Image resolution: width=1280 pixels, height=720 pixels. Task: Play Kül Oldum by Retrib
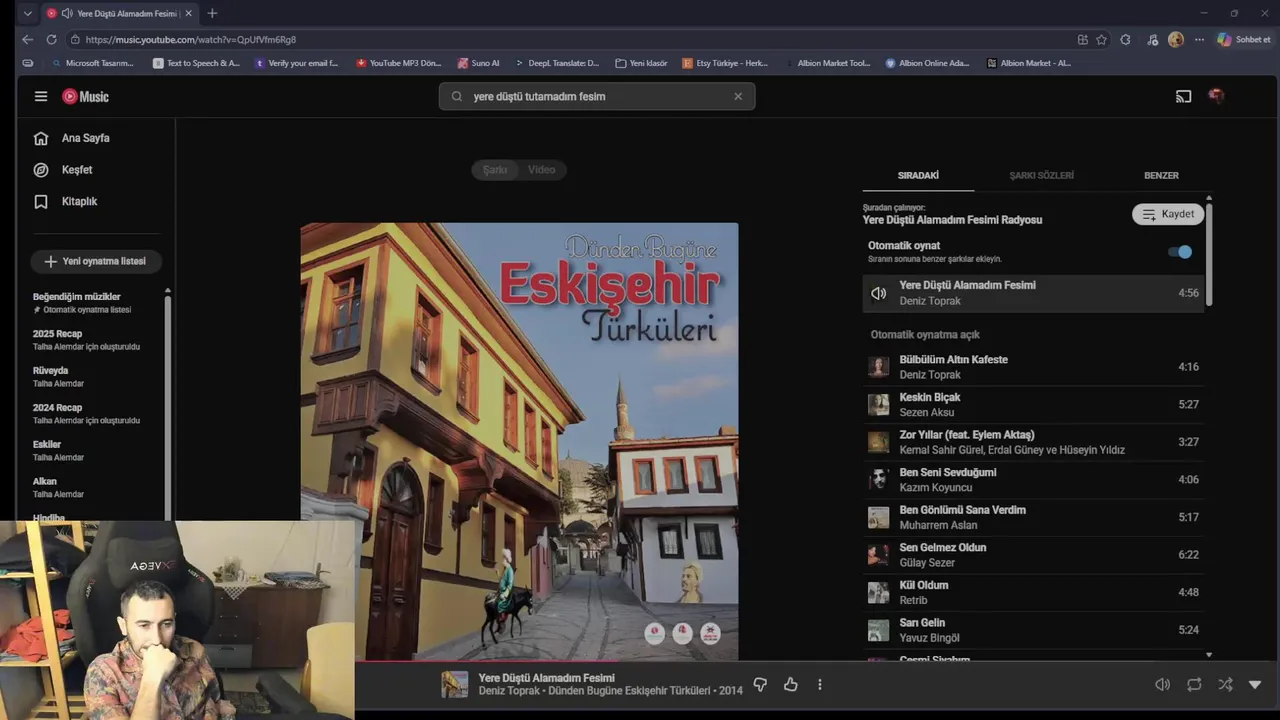click(1033, 592)
